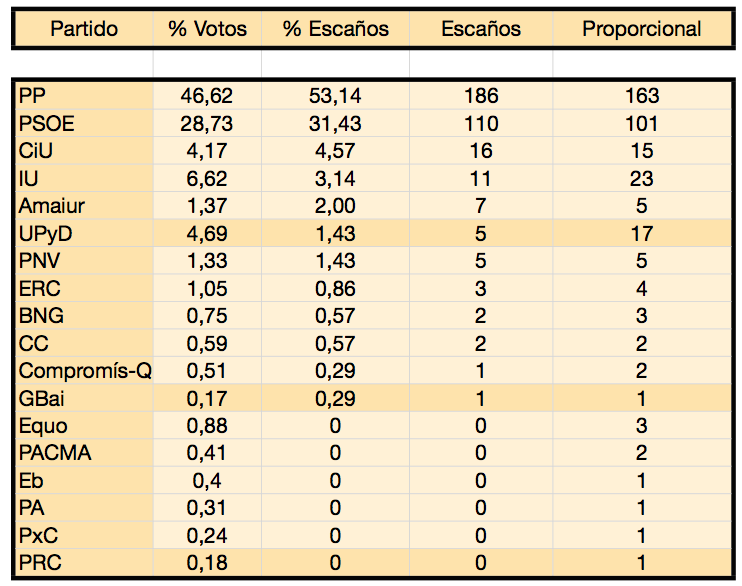Click the 163 proportional seats cell
742x586 pixels.
[x=642, y=96]
